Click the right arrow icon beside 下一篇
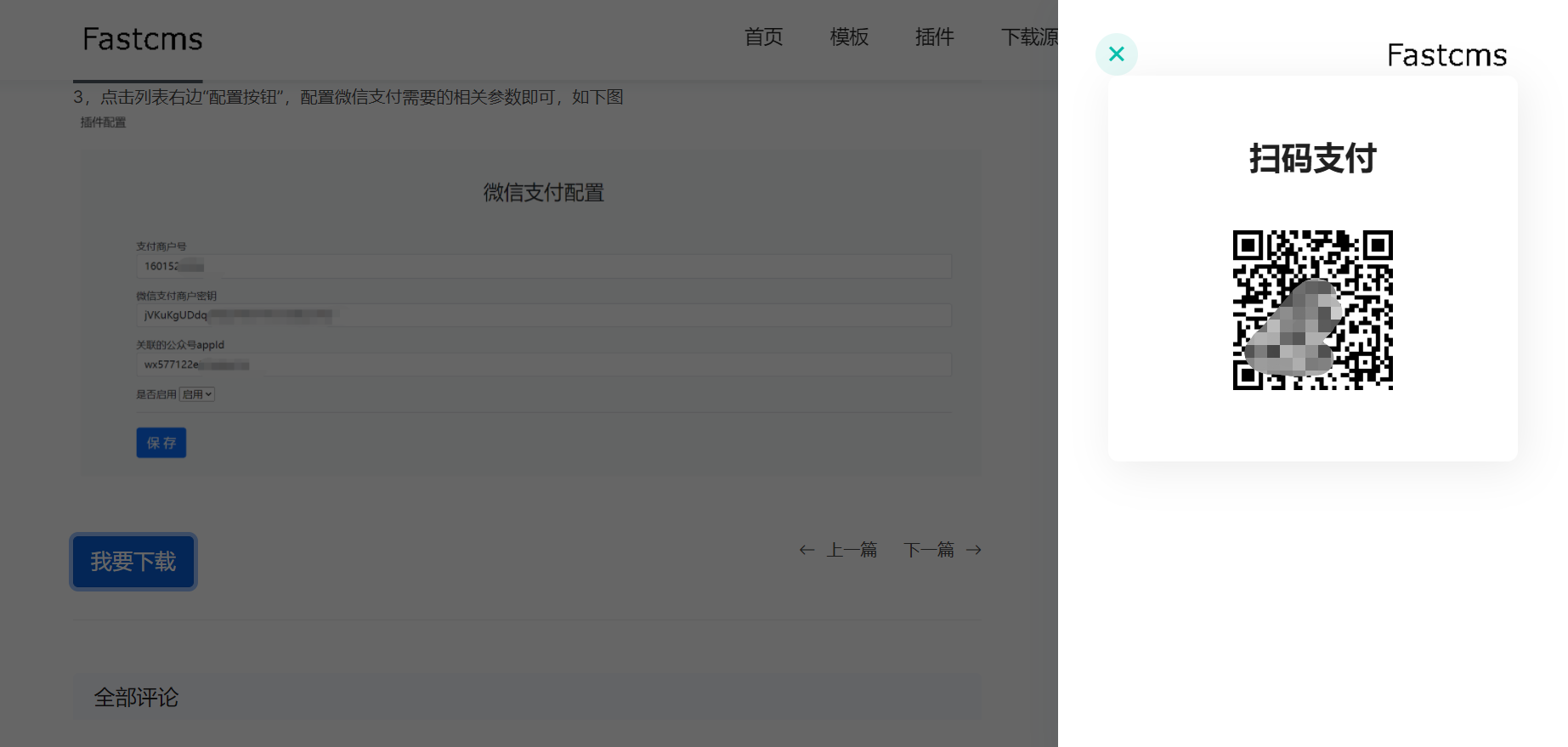Image resolution: width=1568 pixels, height=747 pixels. coord(974,550)
